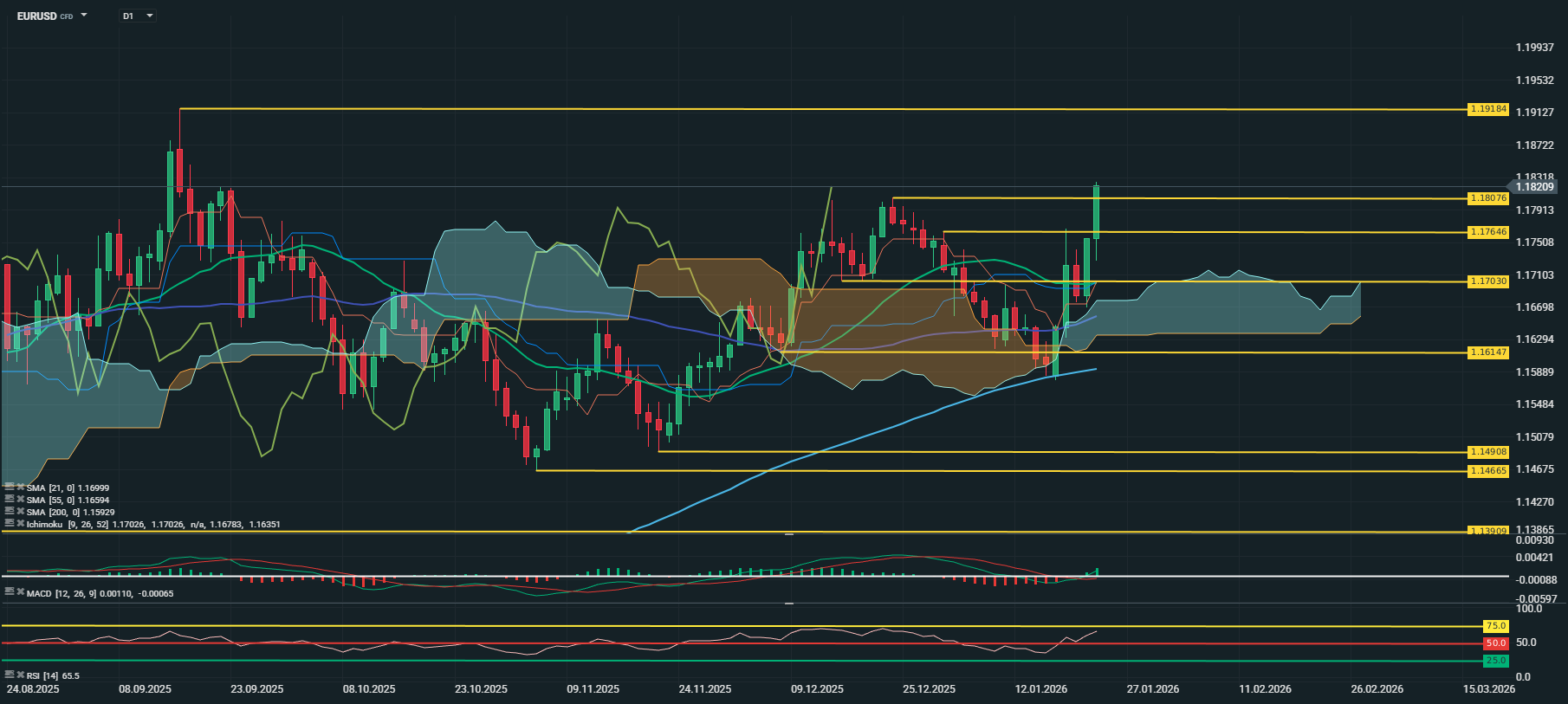1568x704 pixels.
Task: Click the 24.08.2025 date on time axis
Action: coord(33,689)
